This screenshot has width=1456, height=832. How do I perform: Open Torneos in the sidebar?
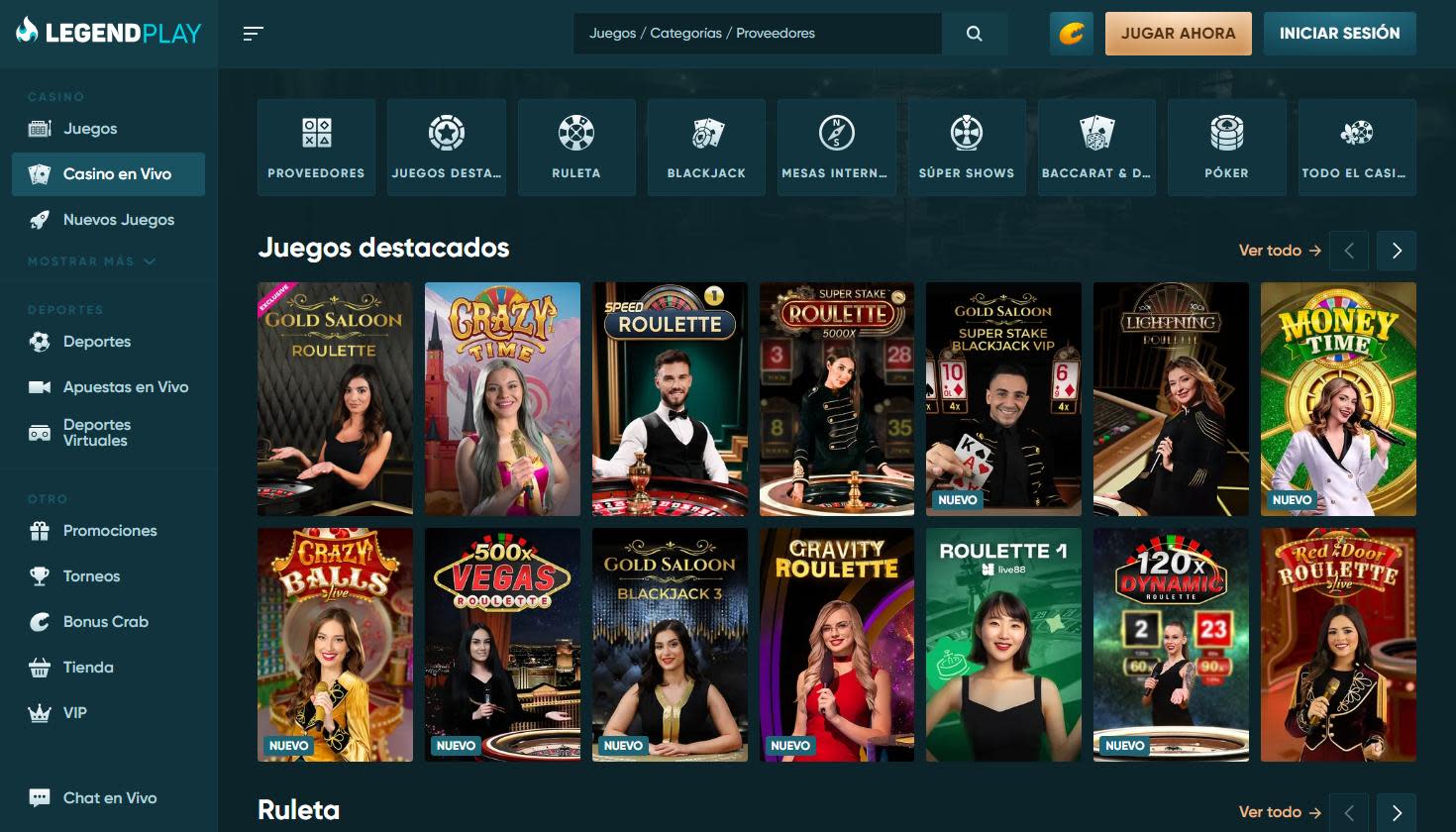click(x=108, y=576)
